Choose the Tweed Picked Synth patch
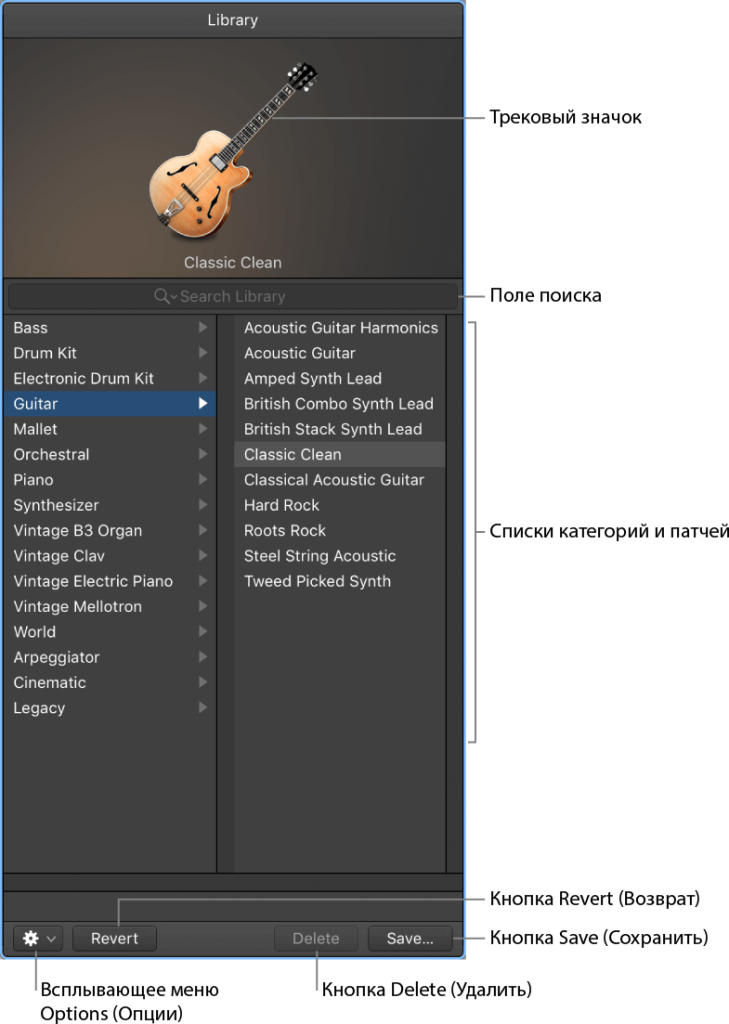Screen dimensions: 729x1024 click(340, 581)
